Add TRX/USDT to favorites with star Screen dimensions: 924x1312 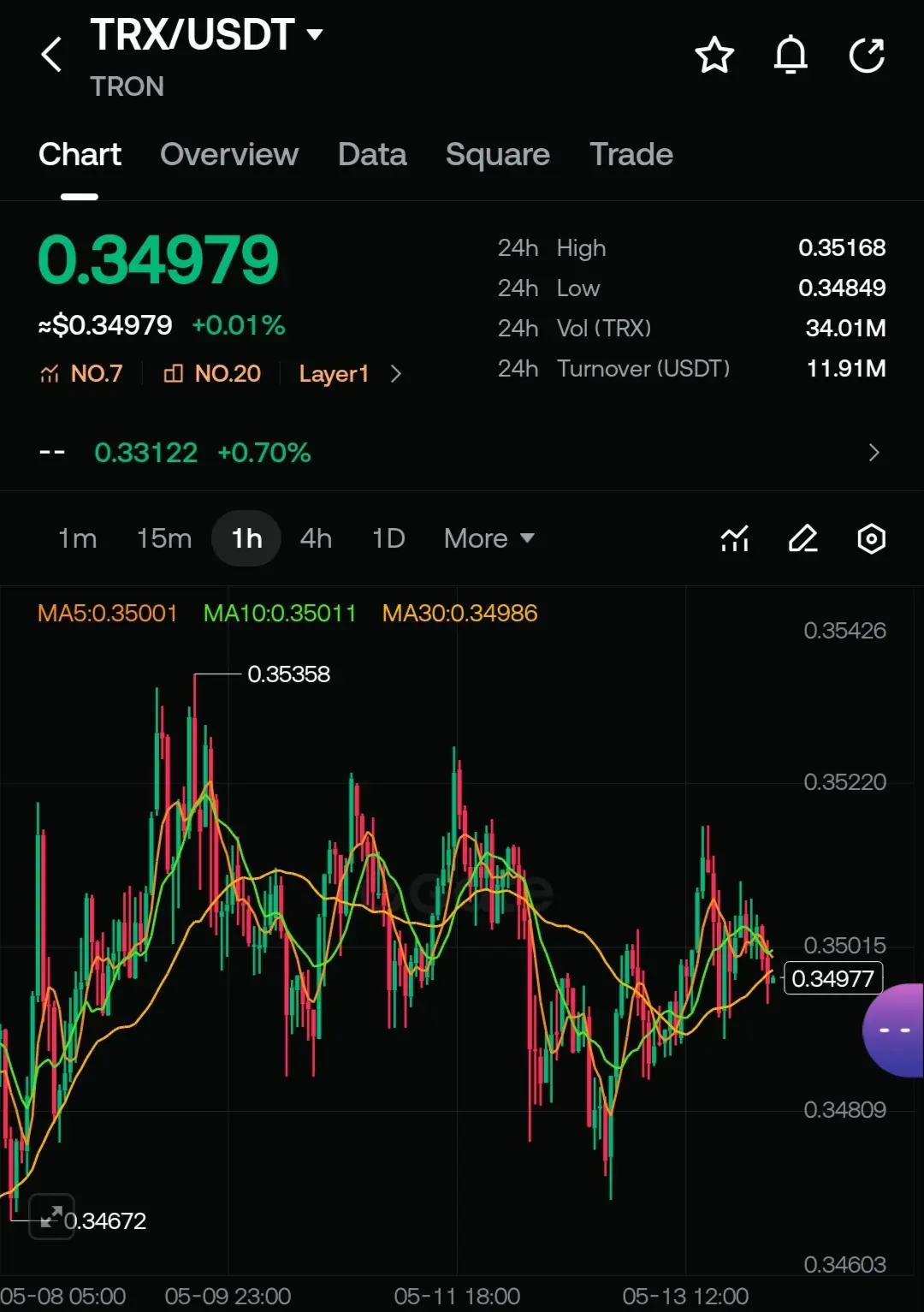pos(714,56)
